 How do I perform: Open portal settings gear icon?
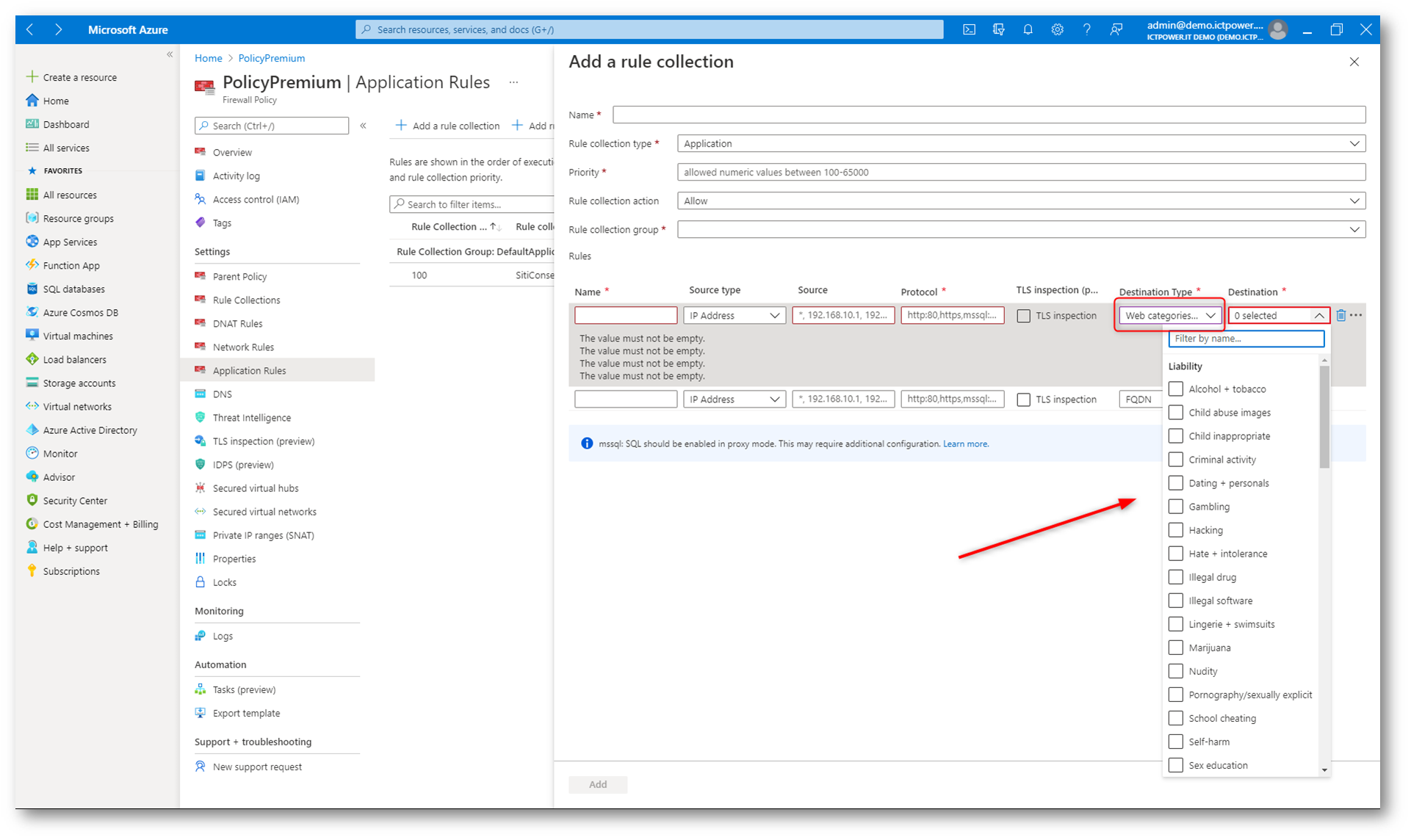pos(1057,29)
